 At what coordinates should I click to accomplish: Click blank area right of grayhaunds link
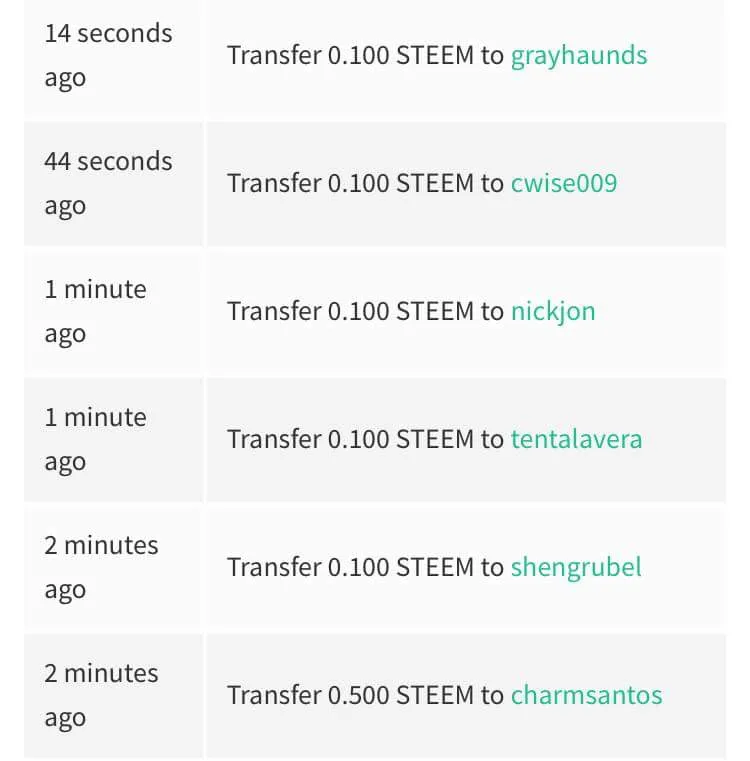click(x=686, y=55)
